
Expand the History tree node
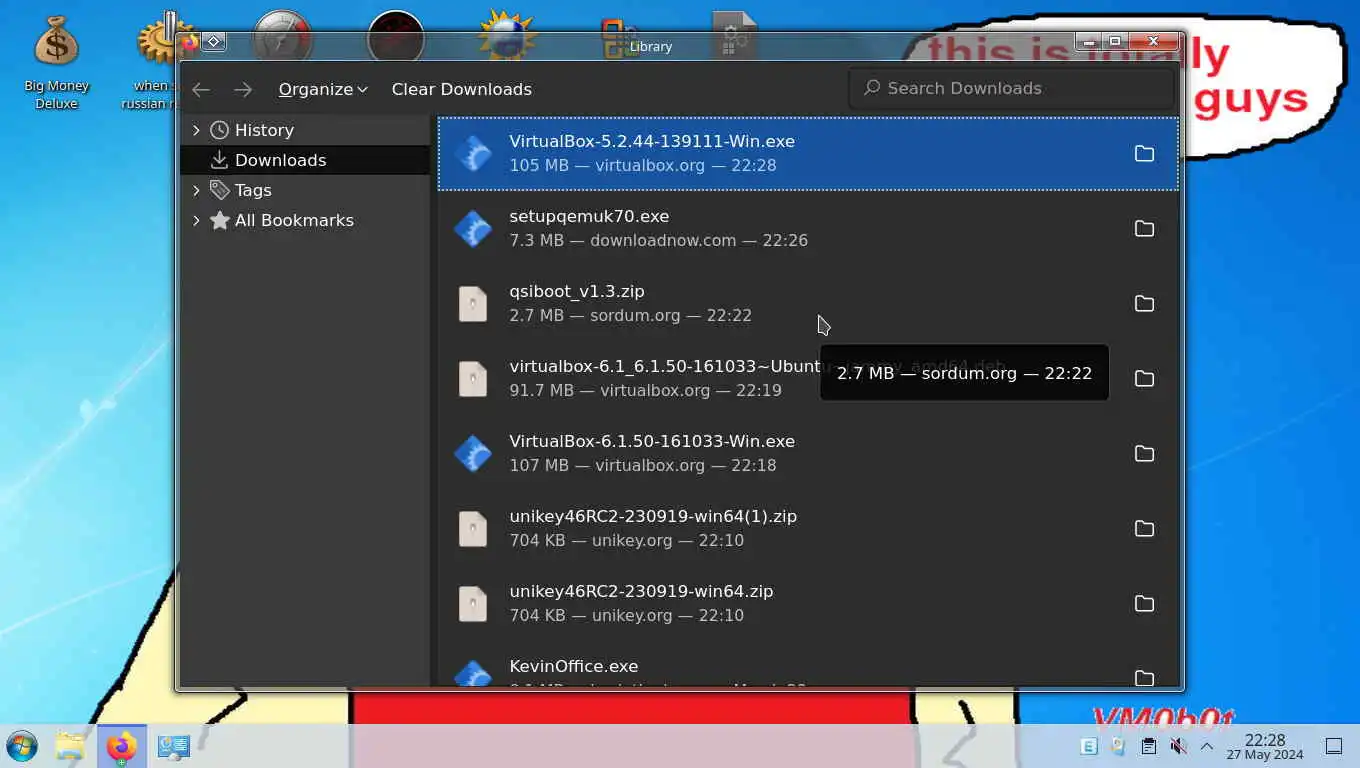(196, 130)
